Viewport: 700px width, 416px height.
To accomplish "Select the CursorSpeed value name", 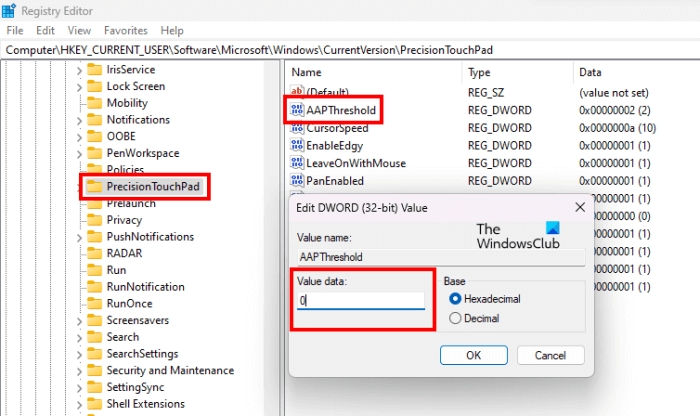I will (337, 128).
